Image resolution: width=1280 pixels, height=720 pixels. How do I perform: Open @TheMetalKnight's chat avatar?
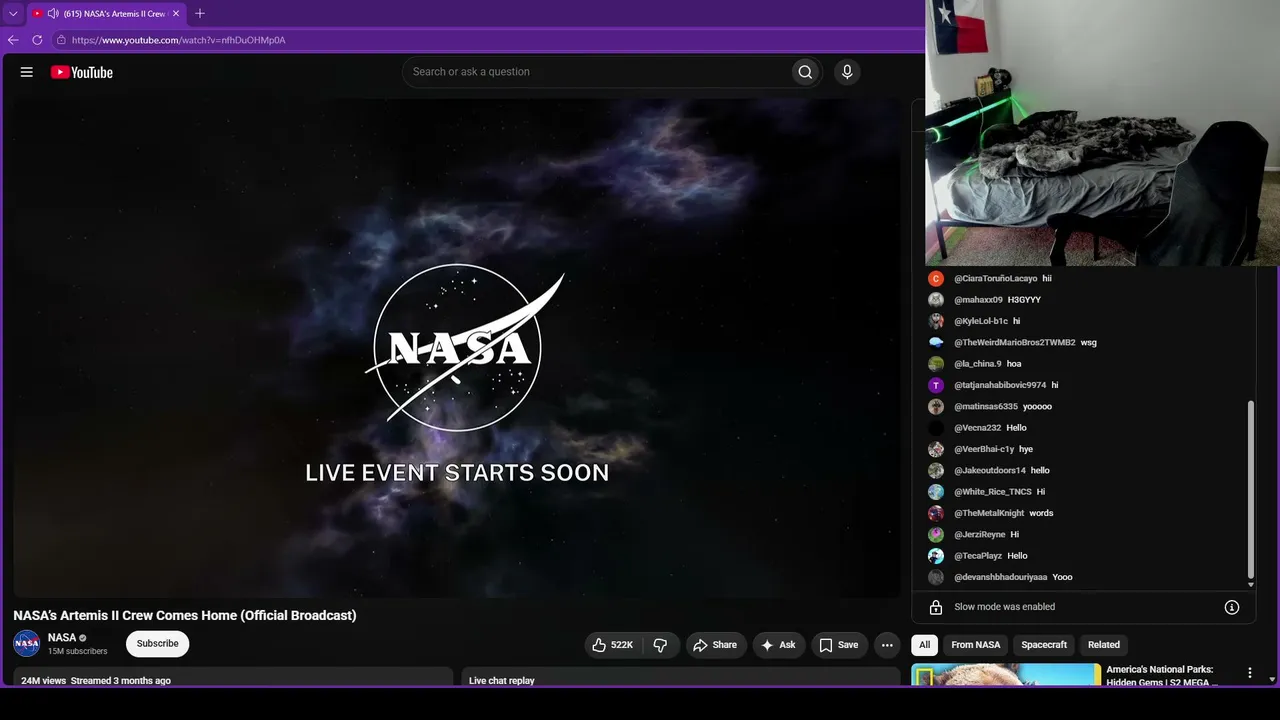(936, 513)
